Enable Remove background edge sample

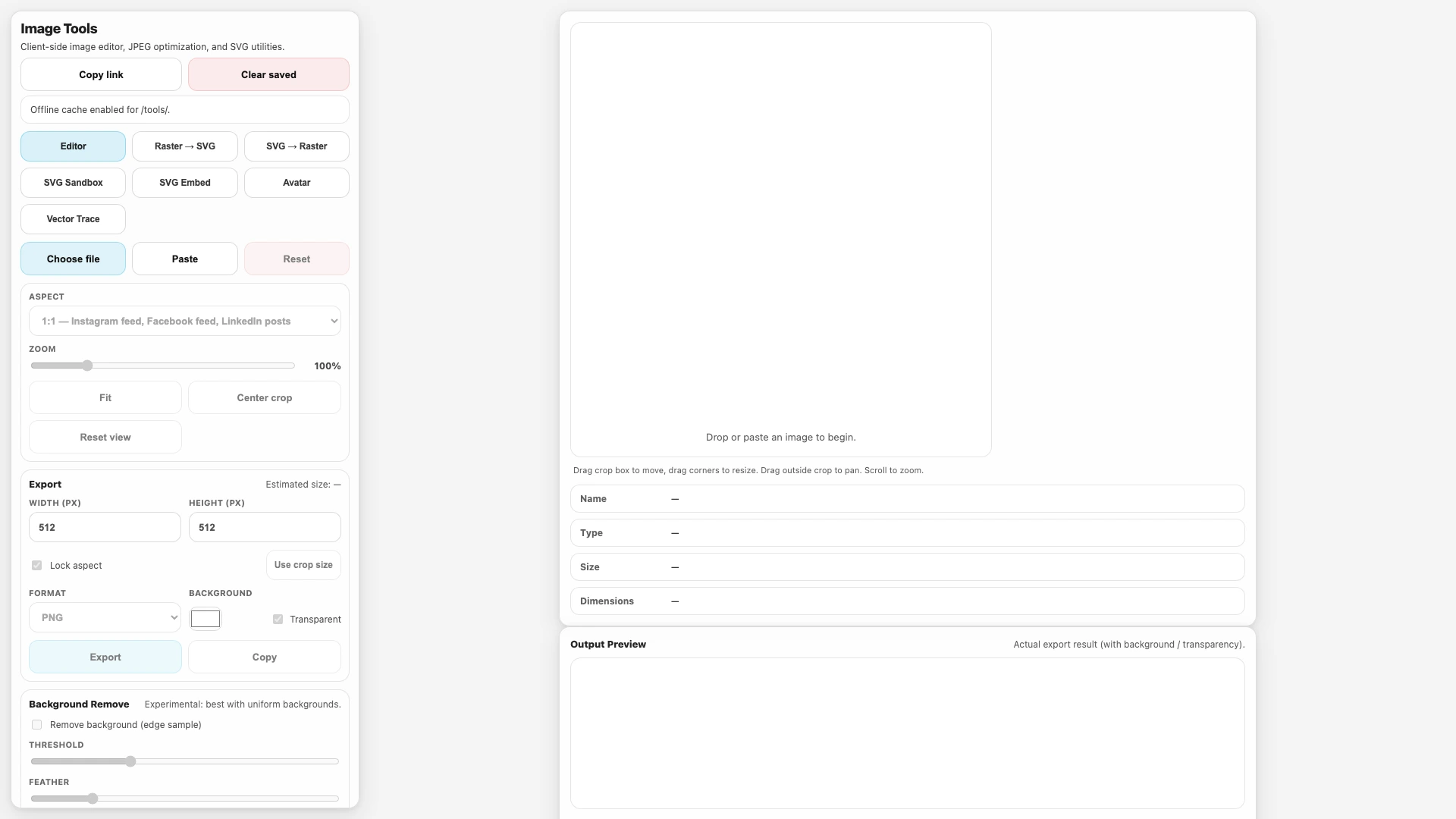click(x=36, y=724)
